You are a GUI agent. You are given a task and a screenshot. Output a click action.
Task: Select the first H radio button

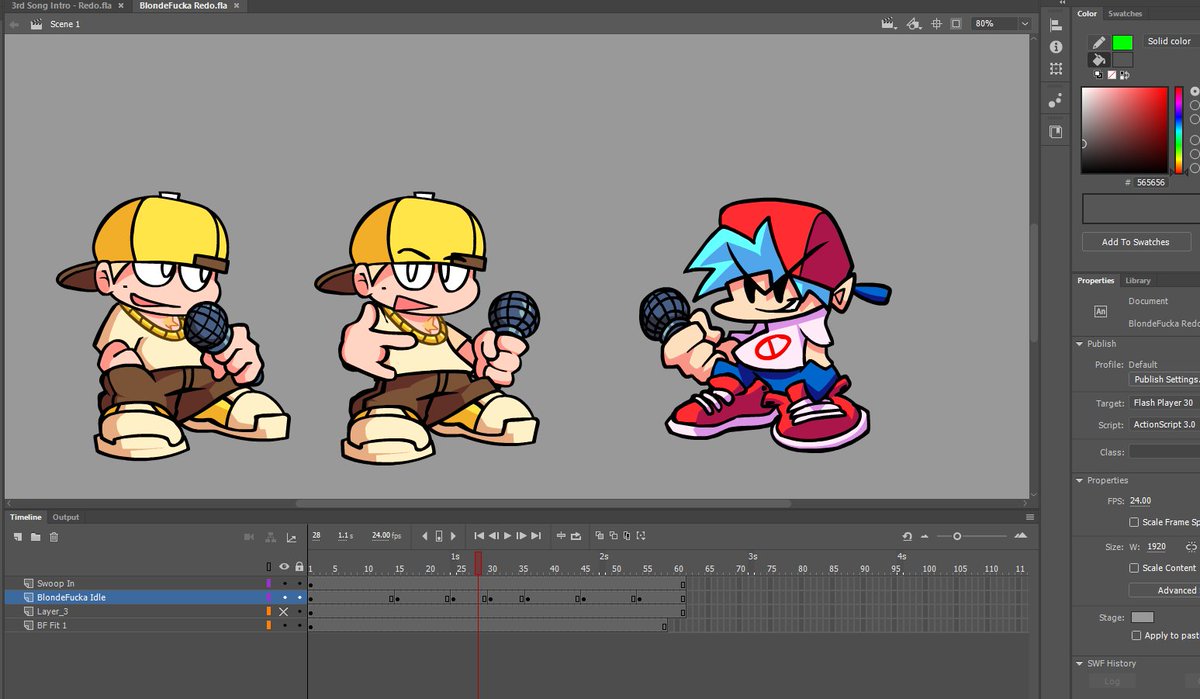[x=1195, y=91]
